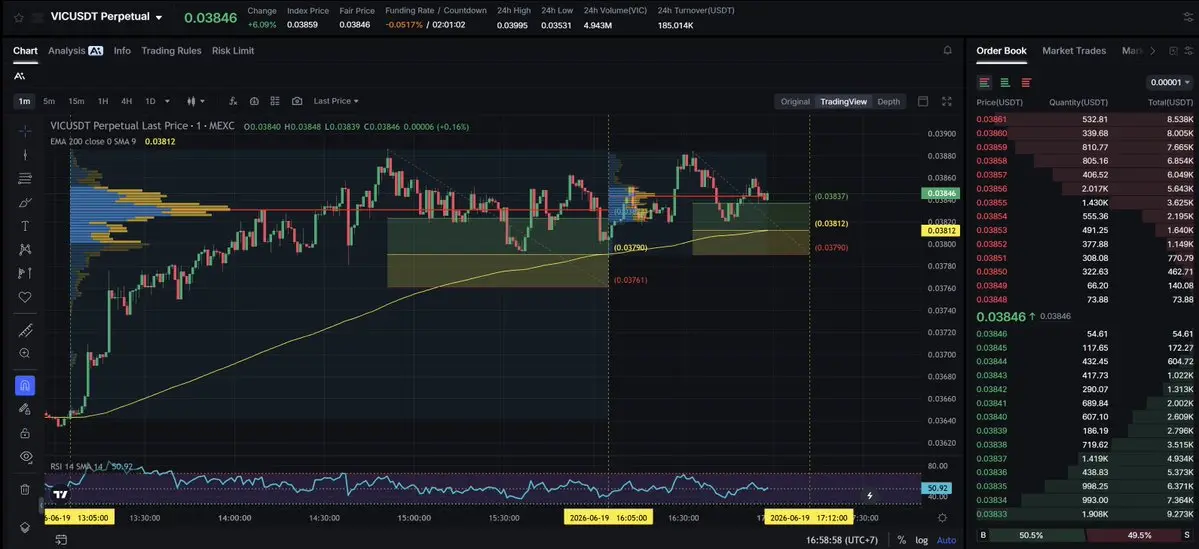The height and width of the screenshot is (549, 1199).
Task: Pop out the order book panel
Action: click(1174, 50)
